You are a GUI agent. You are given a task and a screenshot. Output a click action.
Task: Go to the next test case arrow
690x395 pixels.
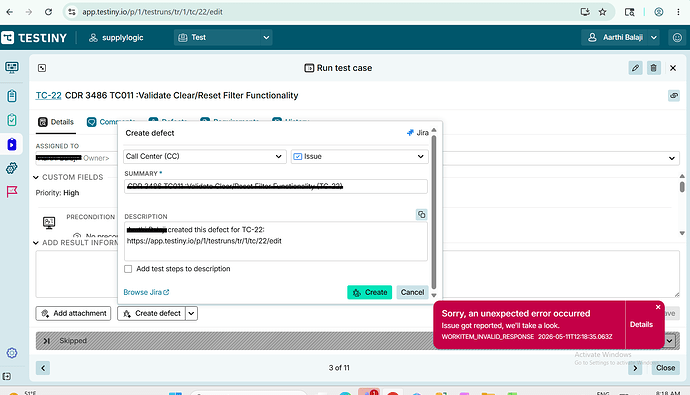pos(635,368)
